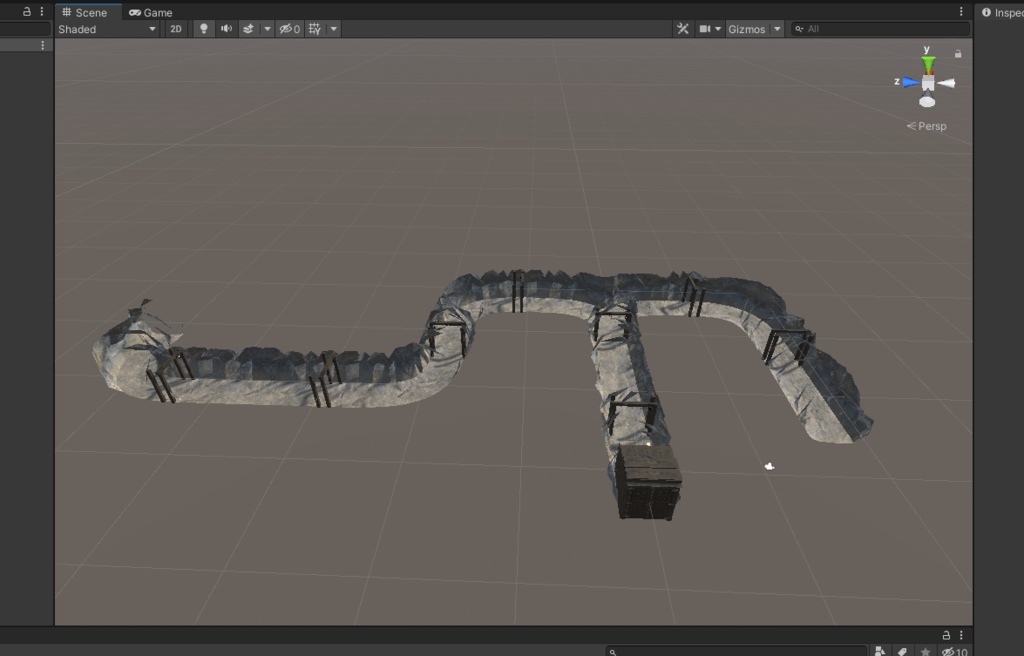
Task: Toggle scene lighting
Action: (x=204, y=28)
